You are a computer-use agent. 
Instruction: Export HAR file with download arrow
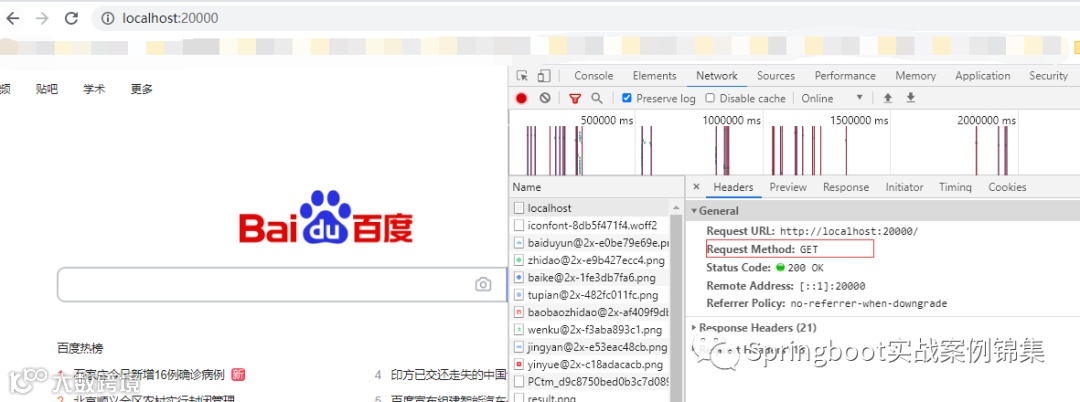point(911,98)
